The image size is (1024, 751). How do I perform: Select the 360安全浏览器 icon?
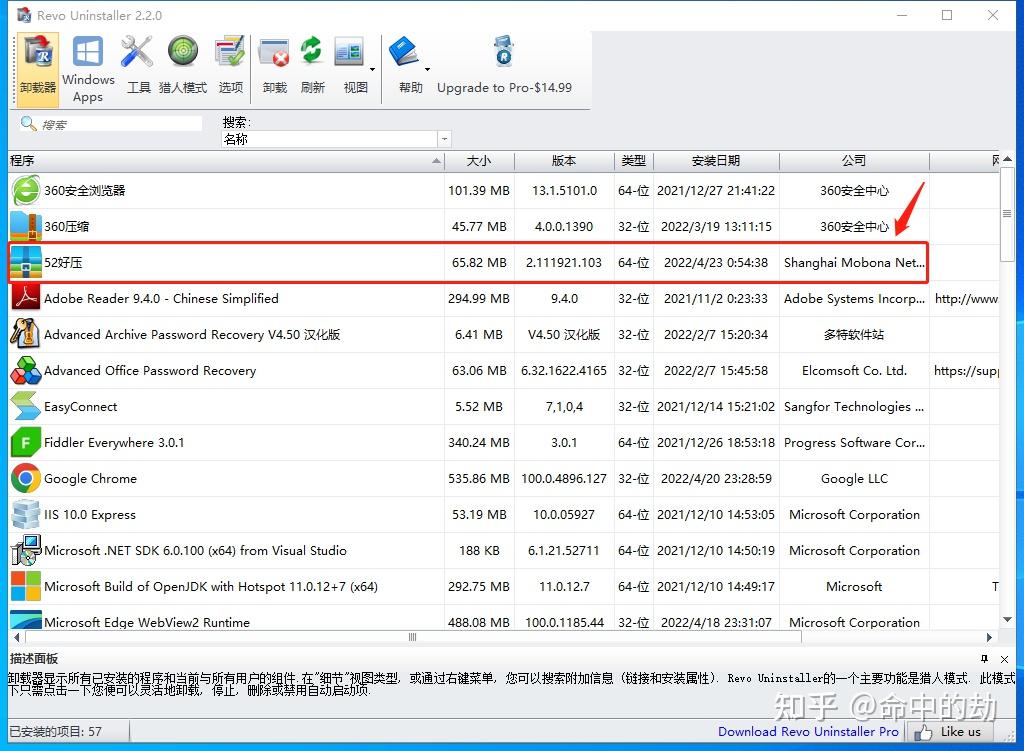(x=26, y=191)
